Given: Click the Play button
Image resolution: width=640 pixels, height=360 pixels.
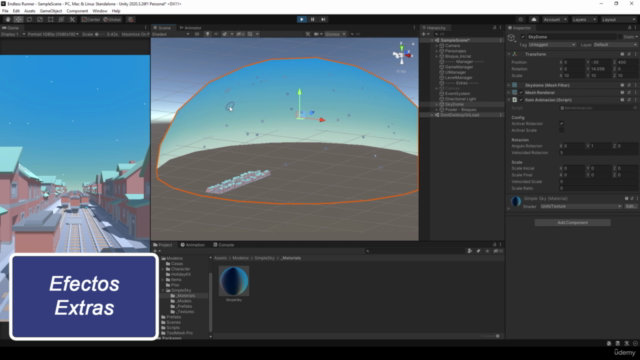Looking at the screenshot, I should (x=302, y=19).
